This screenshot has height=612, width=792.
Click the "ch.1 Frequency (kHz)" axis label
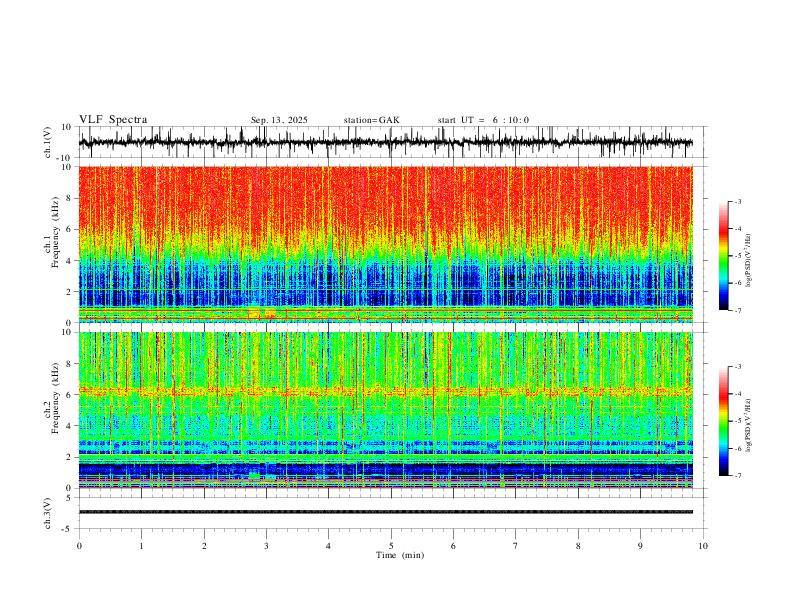[x=52, y=233]
